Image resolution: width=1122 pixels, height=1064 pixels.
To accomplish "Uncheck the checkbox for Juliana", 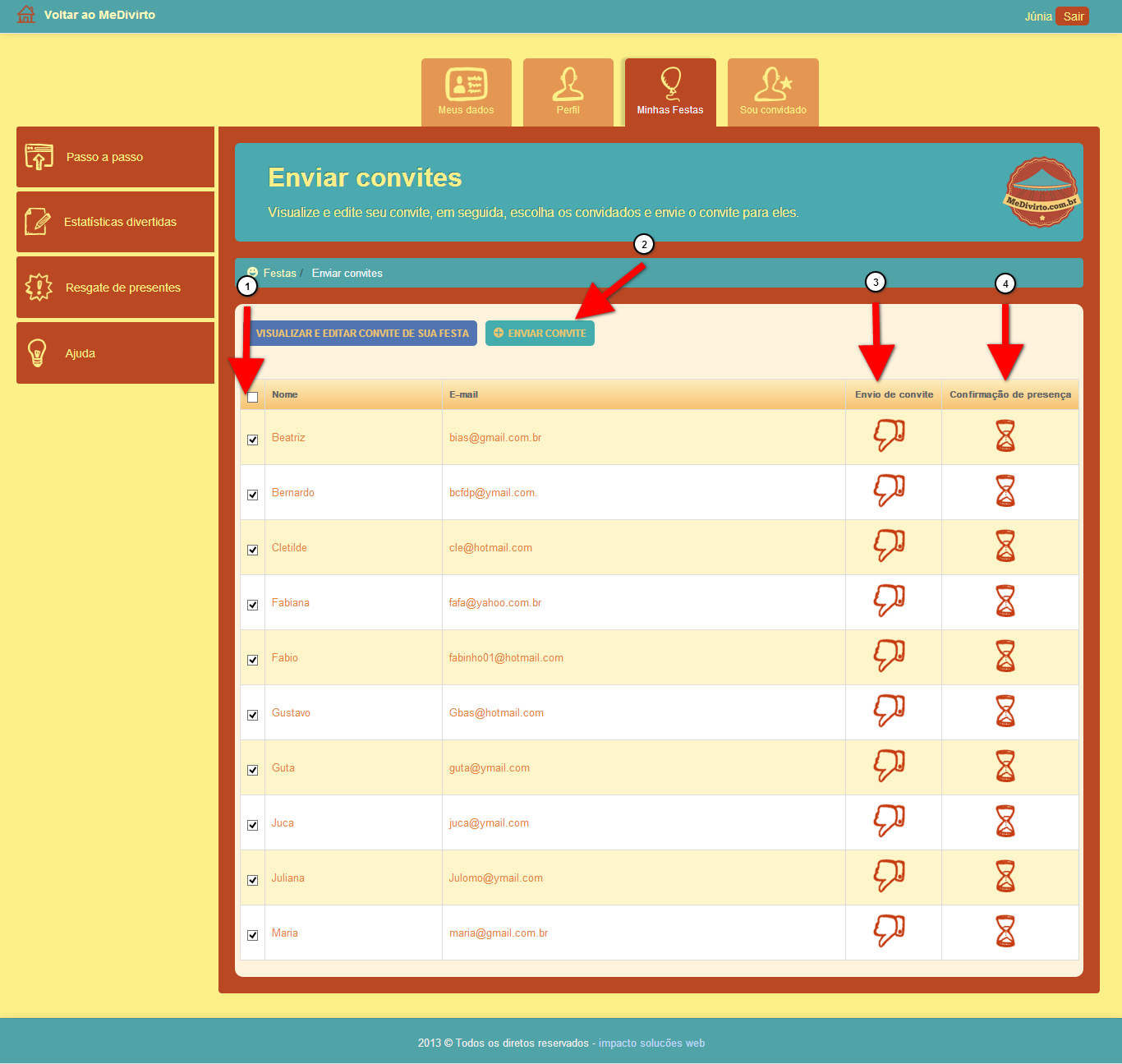I will (x=253, y=880).
